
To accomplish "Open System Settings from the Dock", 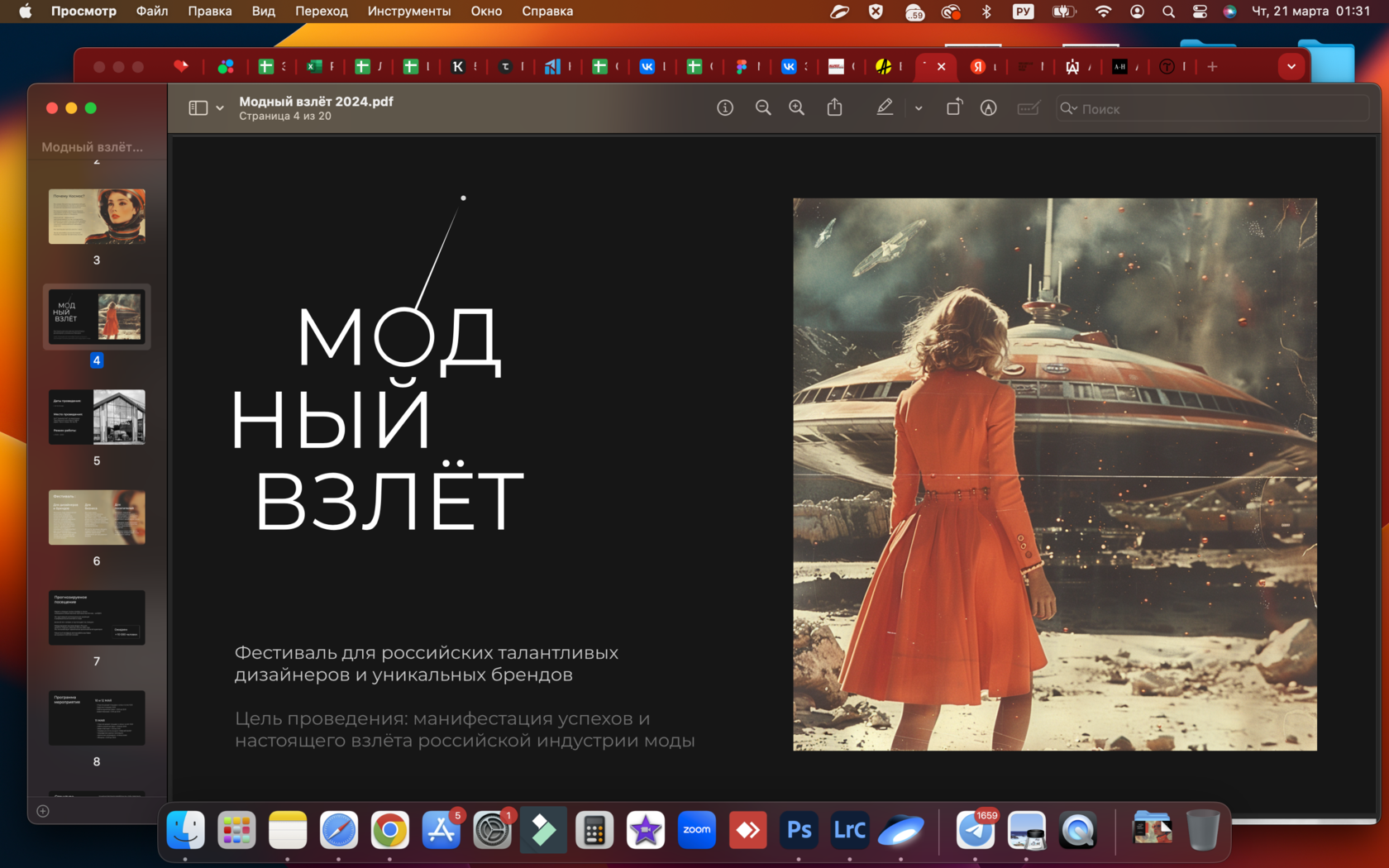I will click(492, 830).
